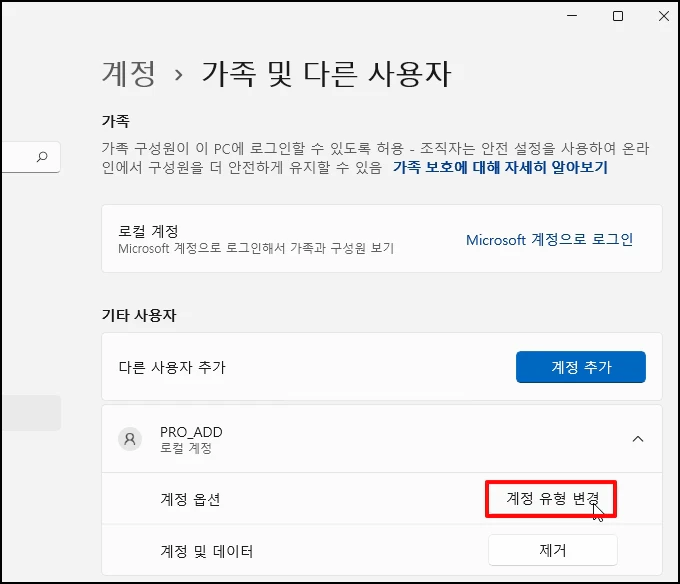
Task: Click the 계정 옵션 label
Action: click(x=190, y=499)
